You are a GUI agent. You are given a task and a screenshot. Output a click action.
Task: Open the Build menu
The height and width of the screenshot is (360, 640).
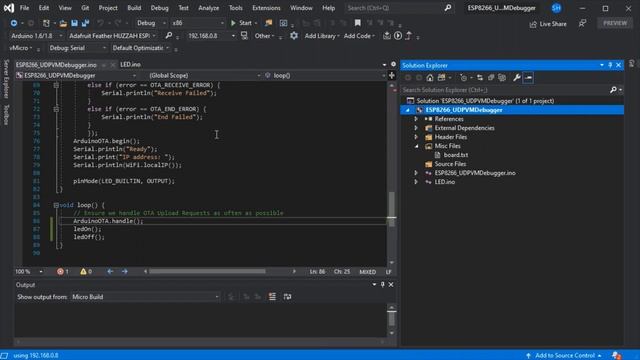(134, 8)
